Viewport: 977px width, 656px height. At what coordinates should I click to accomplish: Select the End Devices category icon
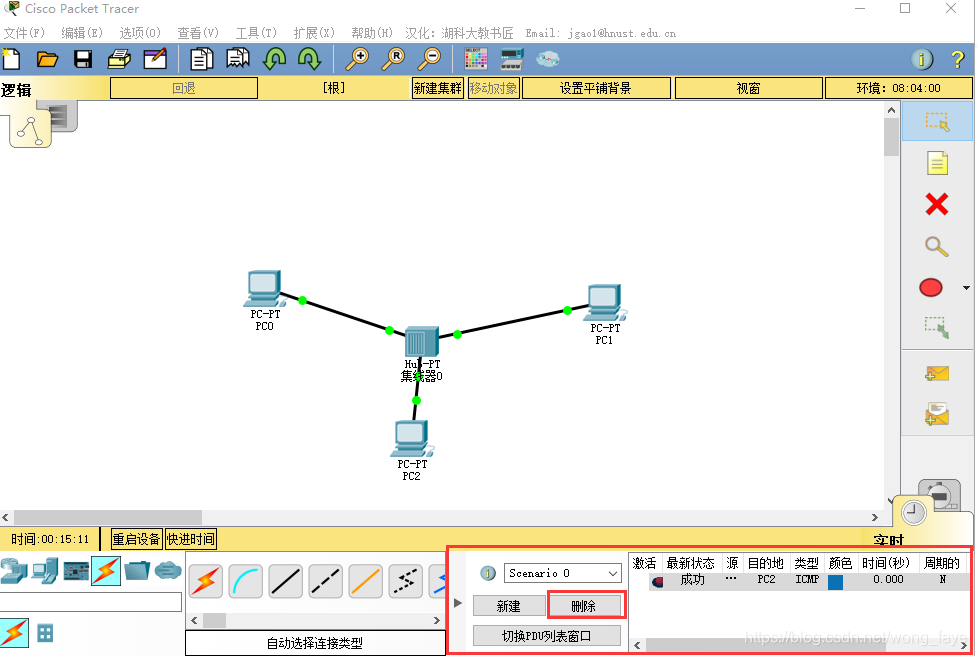tap(45, 570)
